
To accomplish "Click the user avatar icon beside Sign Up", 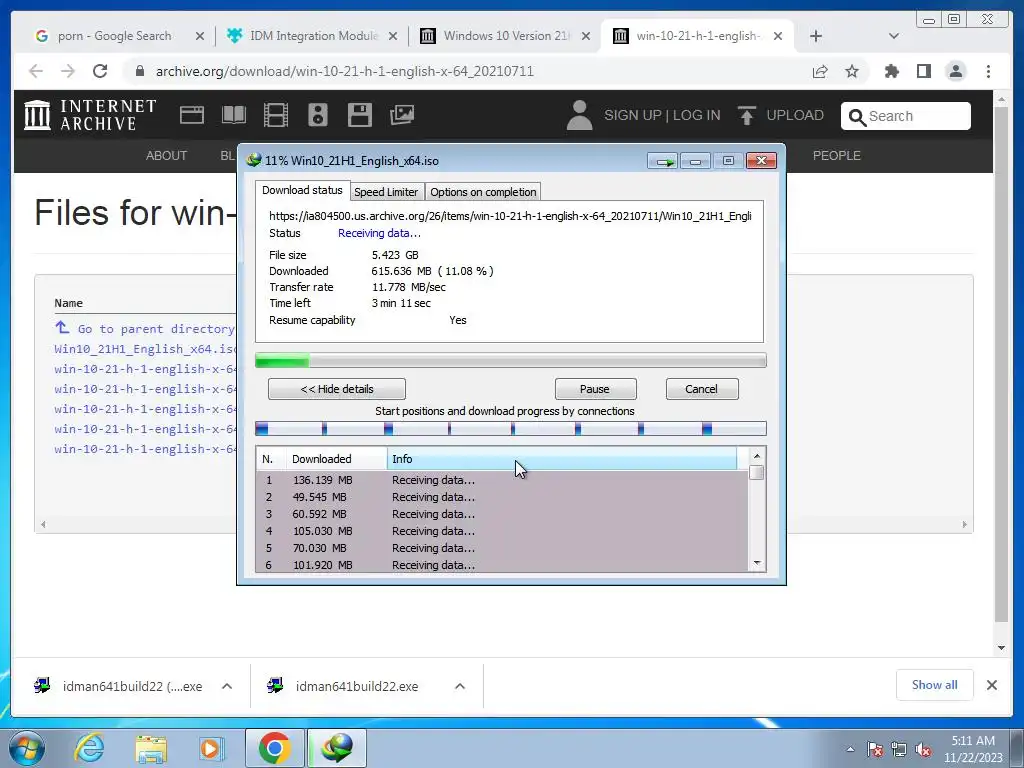I will 579,115.
